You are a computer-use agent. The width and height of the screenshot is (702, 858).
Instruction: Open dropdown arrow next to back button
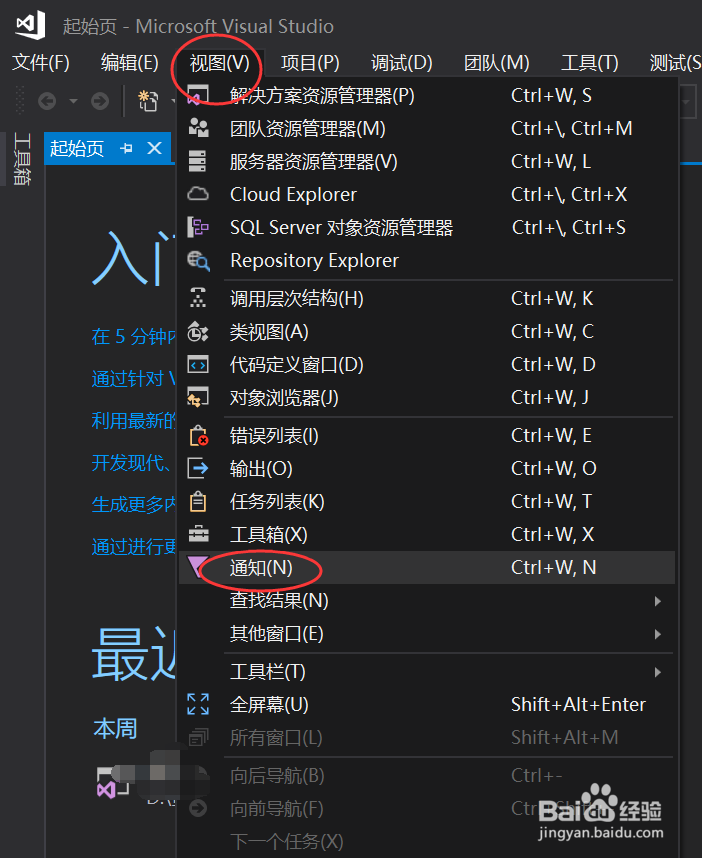(x=73, y=101)
